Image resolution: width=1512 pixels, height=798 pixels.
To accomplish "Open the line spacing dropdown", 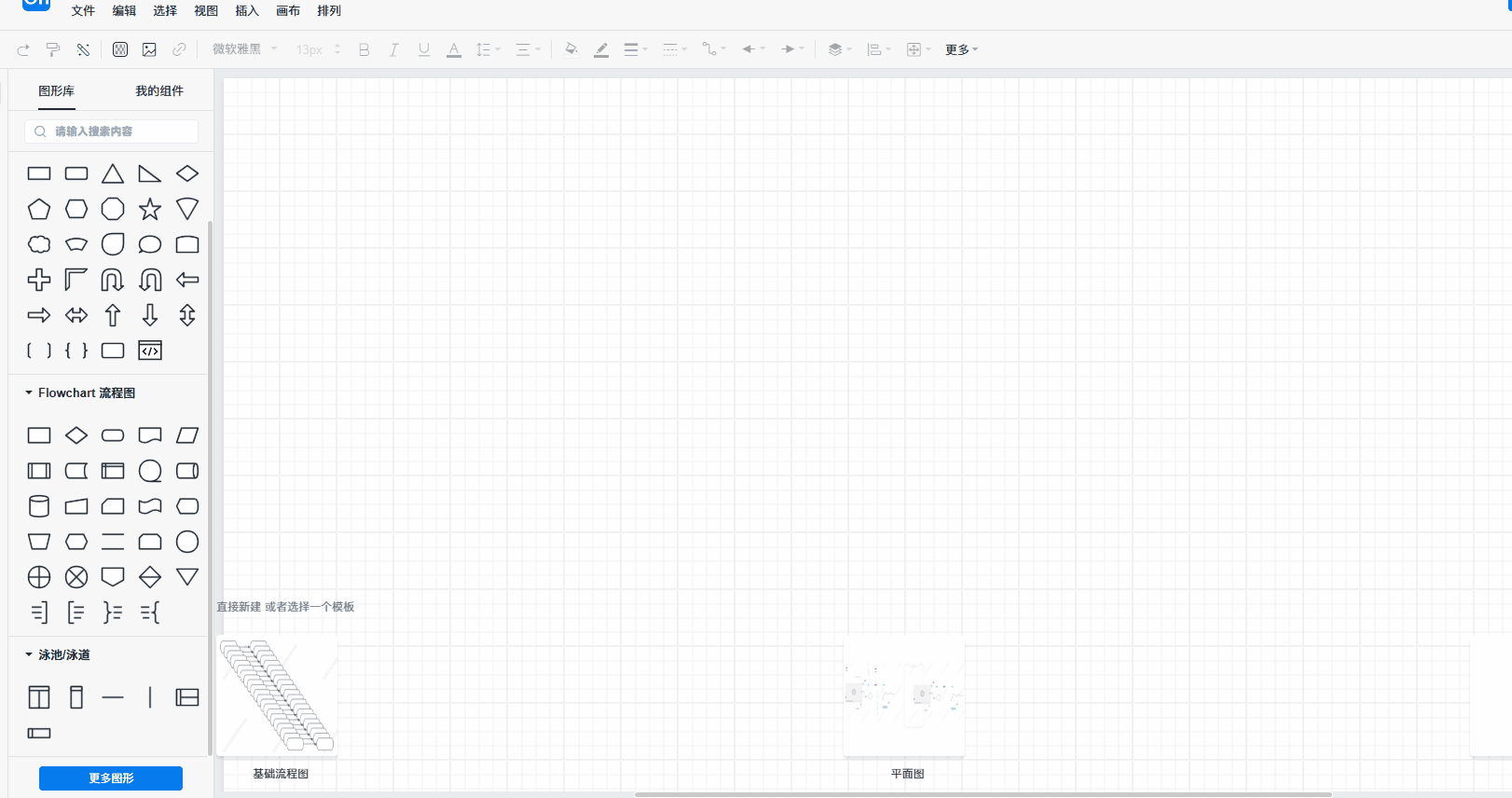I will (488, 49).
